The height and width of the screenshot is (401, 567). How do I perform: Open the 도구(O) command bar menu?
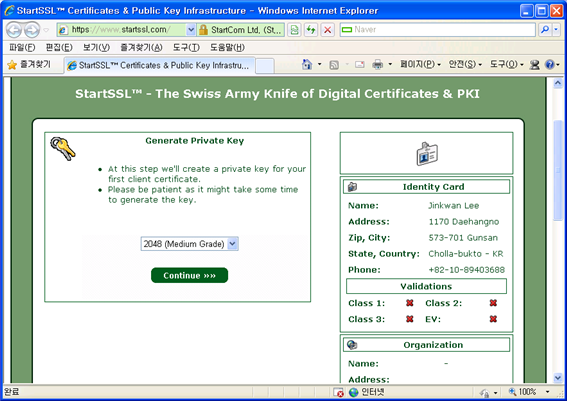[507, 65]
